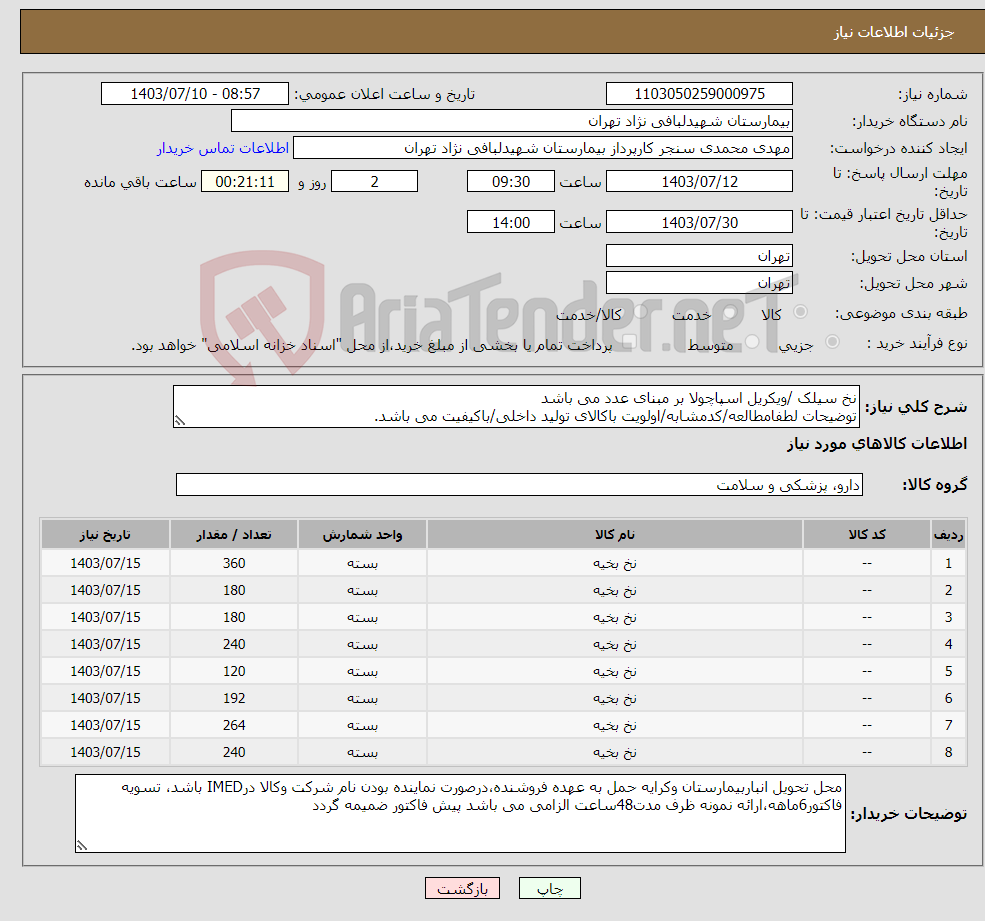The width and height of the screenshot is (985, 921).
Task: Click the buyer organization name field
Action: tap(511, 121)
